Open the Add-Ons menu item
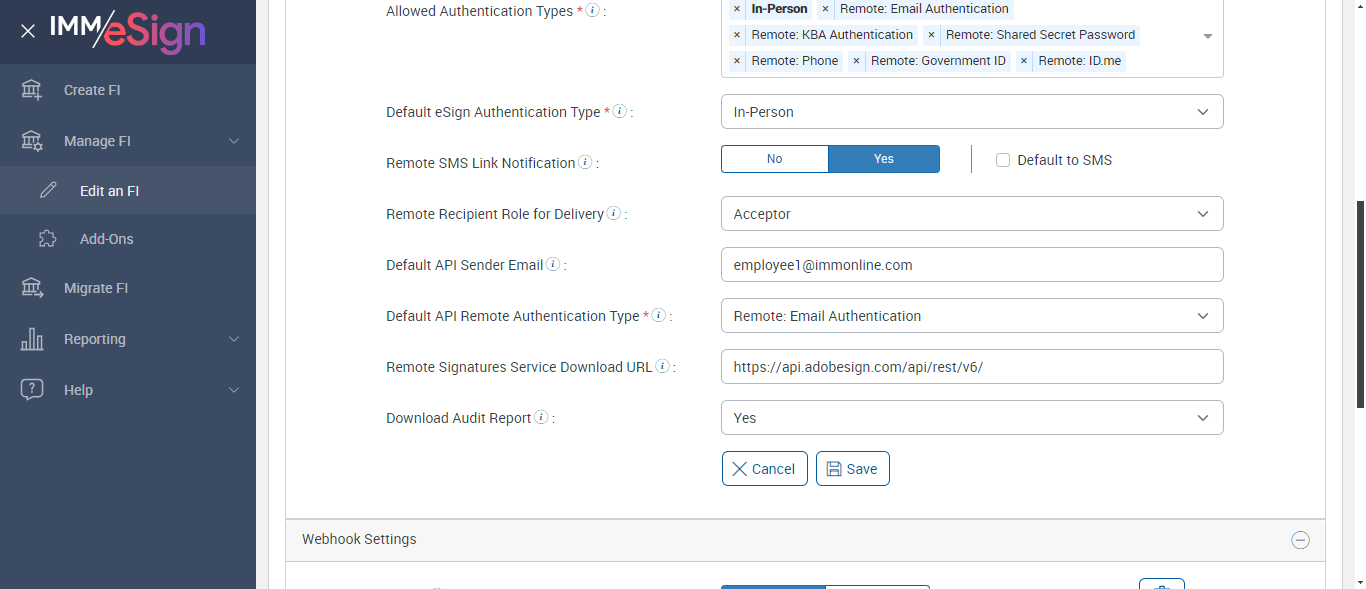This screenshot has height=589, width=1366. [106, 239]
